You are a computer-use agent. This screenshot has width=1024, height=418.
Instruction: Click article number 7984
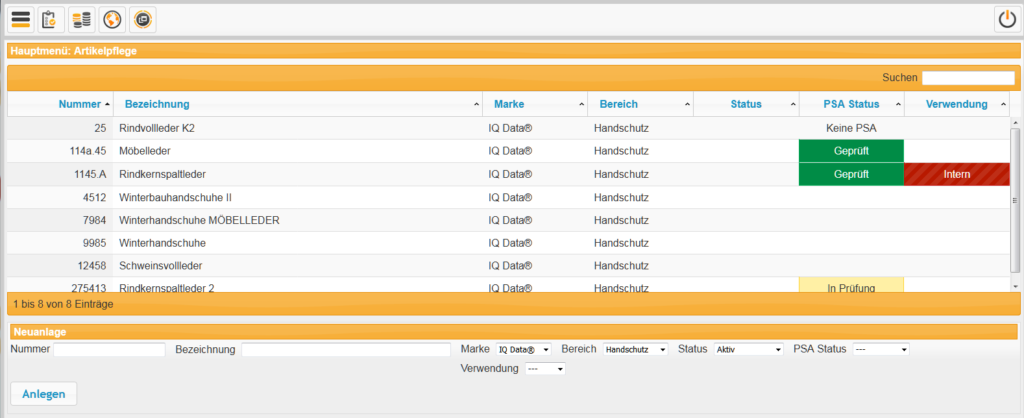tap(95, 220)
